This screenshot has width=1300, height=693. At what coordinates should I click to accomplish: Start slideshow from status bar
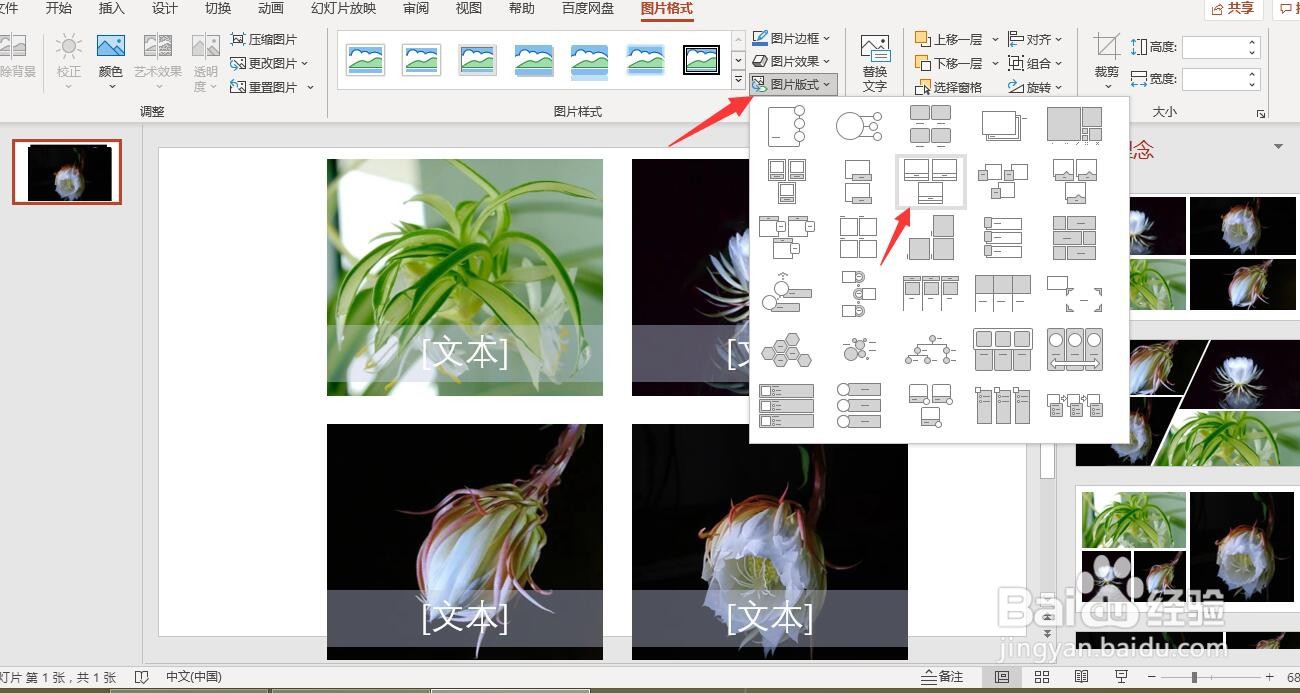tap(1121, 677)
